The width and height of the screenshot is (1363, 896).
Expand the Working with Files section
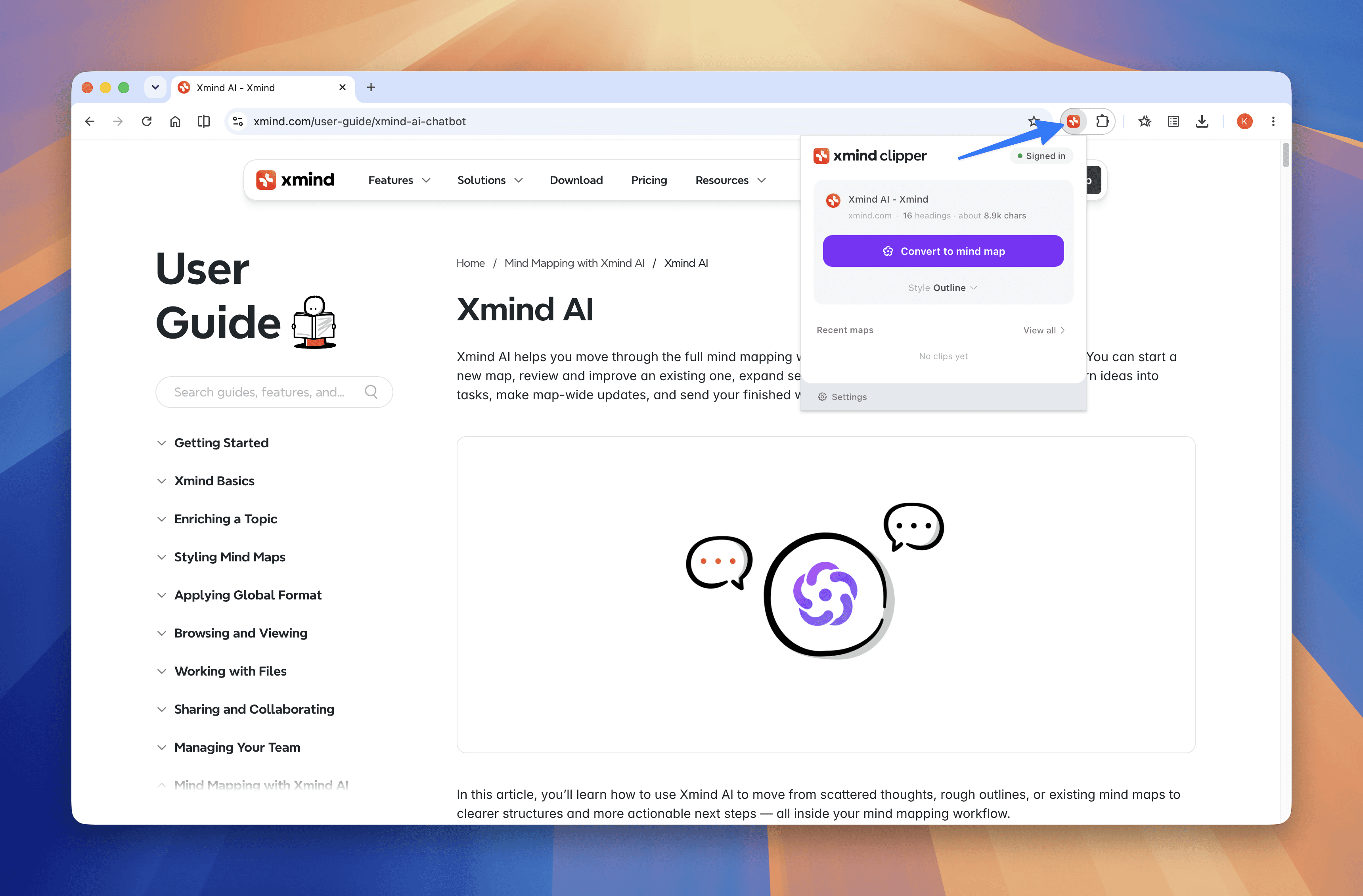click(x=222, y=672)
